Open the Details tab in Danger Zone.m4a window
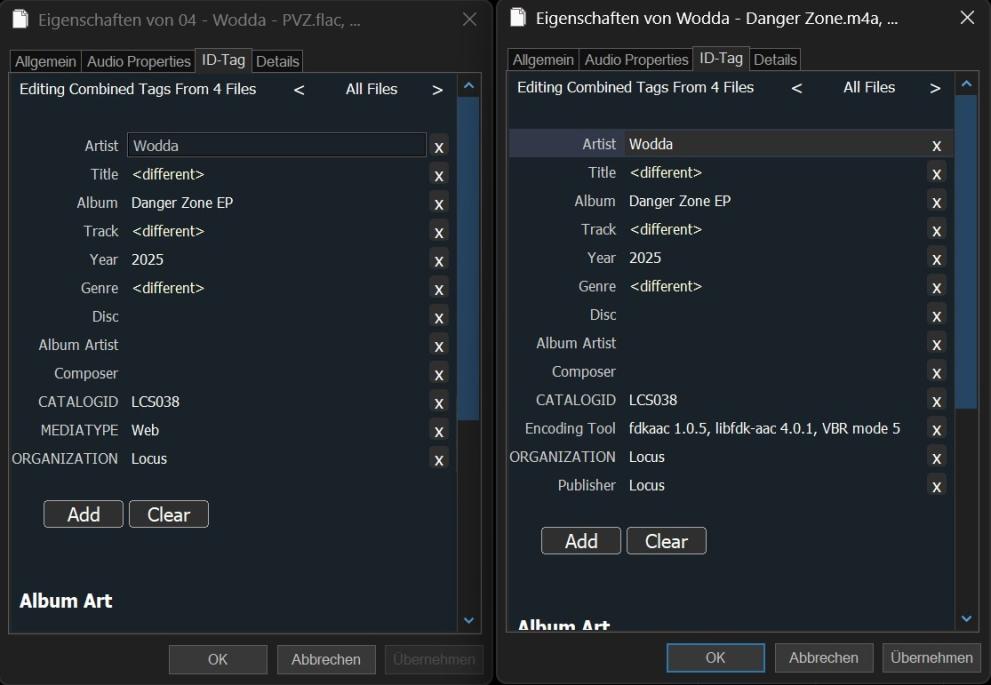 [775, 60]
